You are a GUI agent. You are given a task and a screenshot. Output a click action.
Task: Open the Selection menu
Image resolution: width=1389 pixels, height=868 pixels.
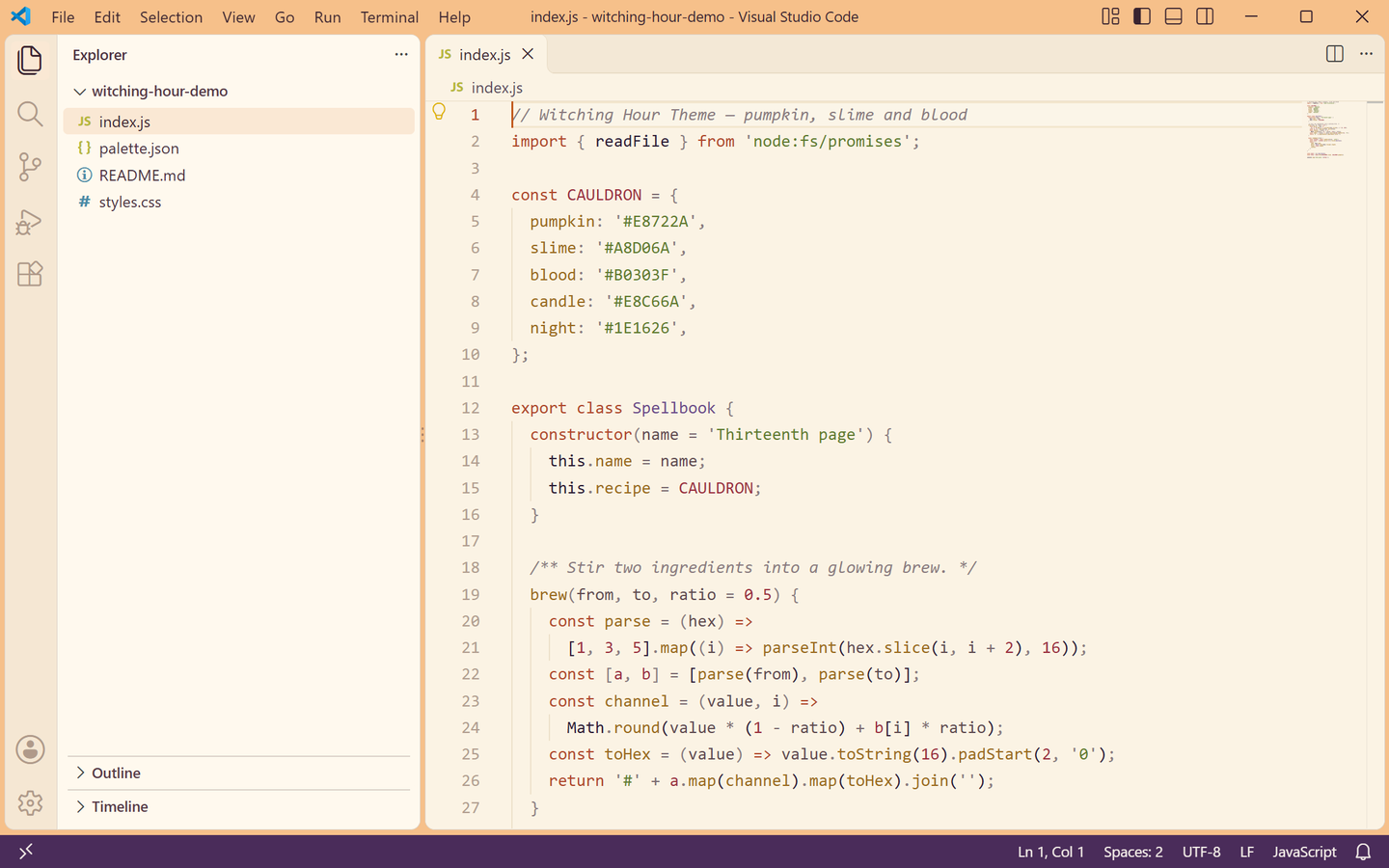click(x=171, y=16)
